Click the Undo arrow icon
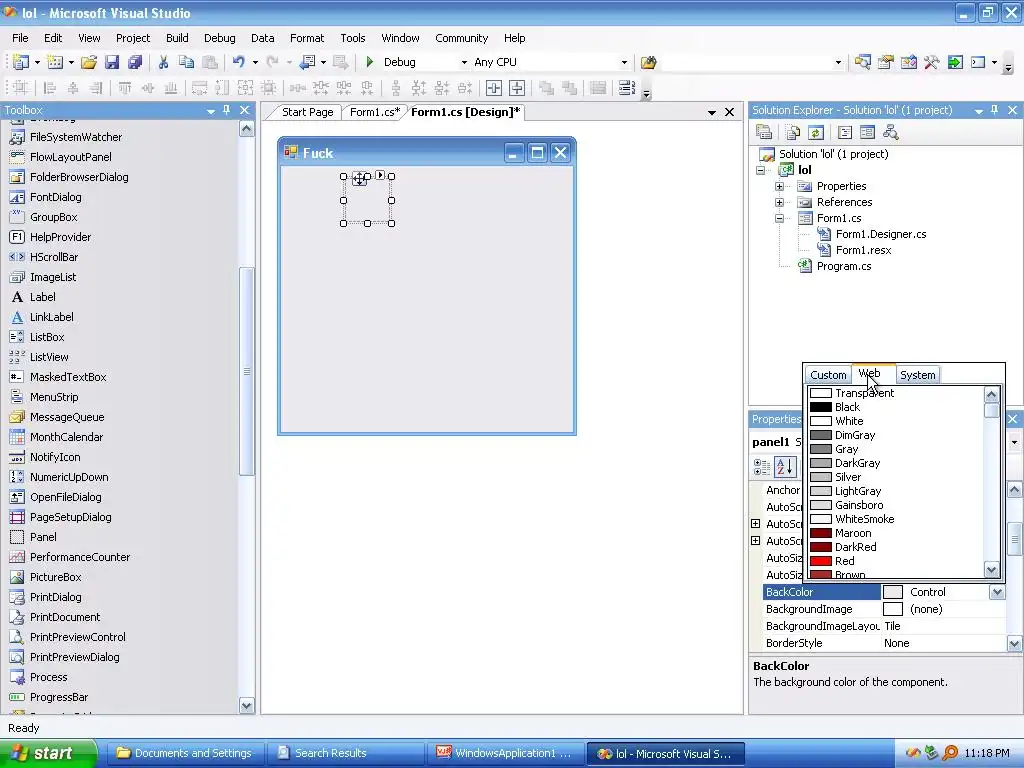1024x768 pixels. click(239, 62)
